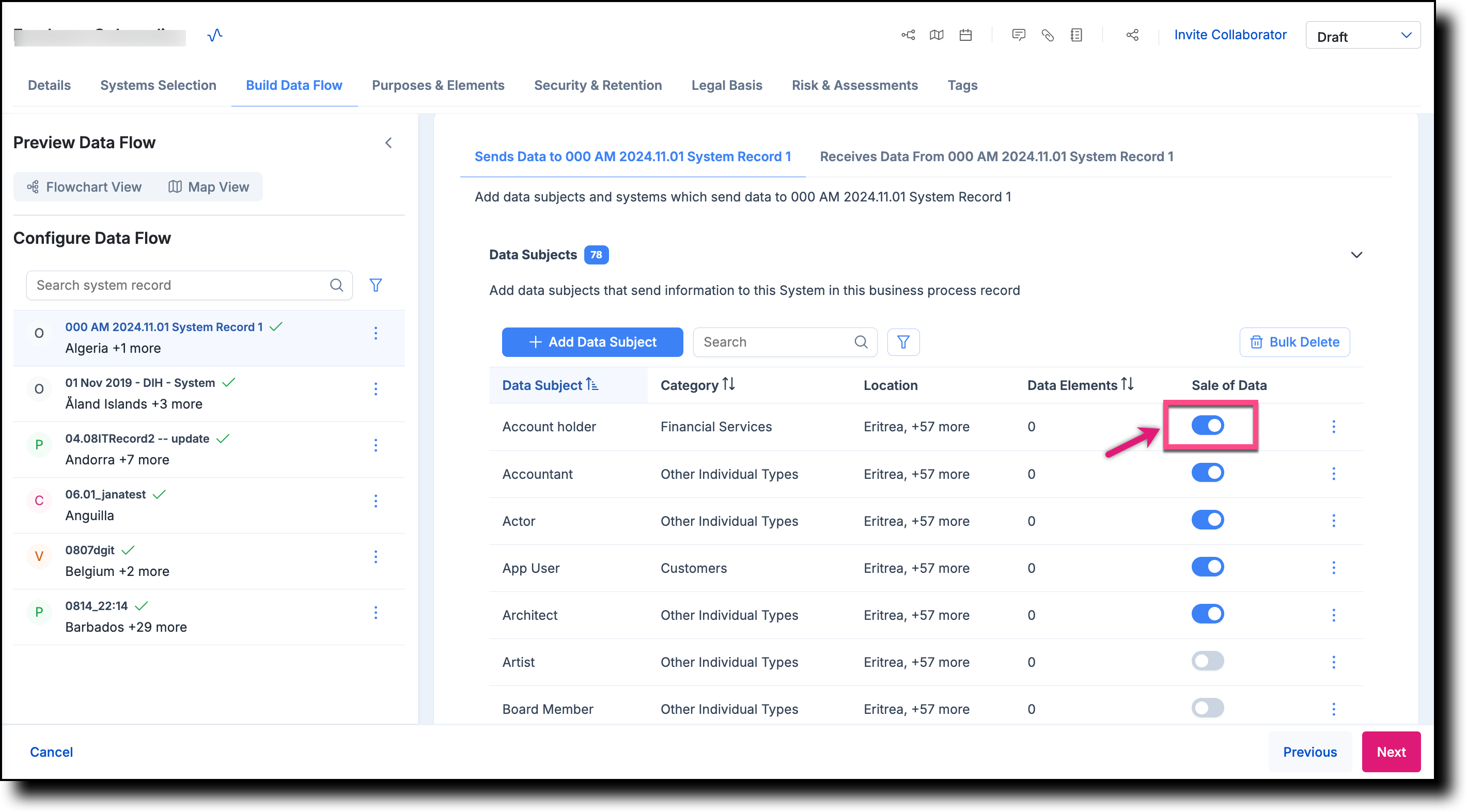Sort the table by Category column
The image size is (1467, 812).
tap(729, 385)
